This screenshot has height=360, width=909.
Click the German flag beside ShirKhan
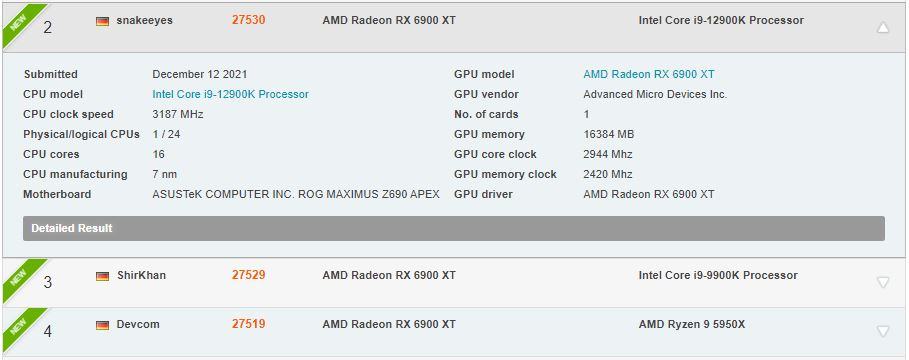pyautogui.click(x=103, y=277)
